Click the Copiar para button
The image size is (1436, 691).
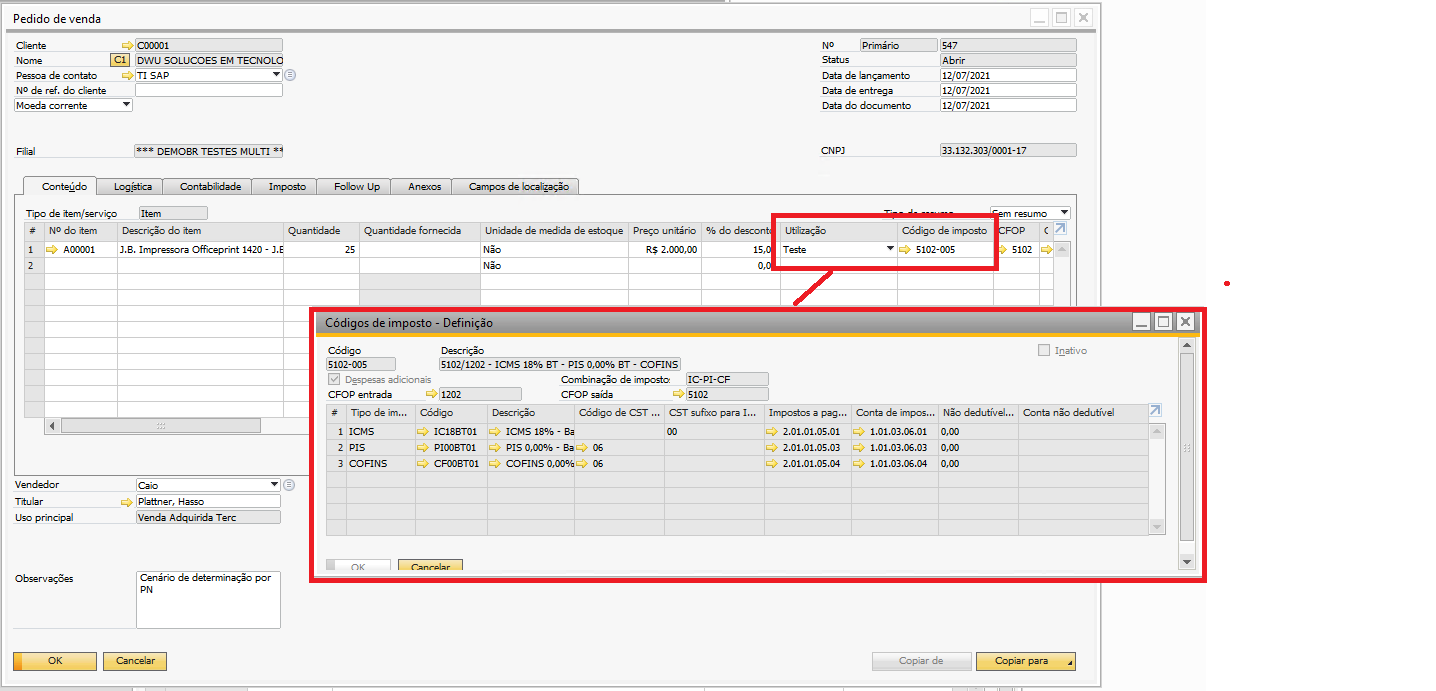pyautogui.click(x=1026, y=661)
